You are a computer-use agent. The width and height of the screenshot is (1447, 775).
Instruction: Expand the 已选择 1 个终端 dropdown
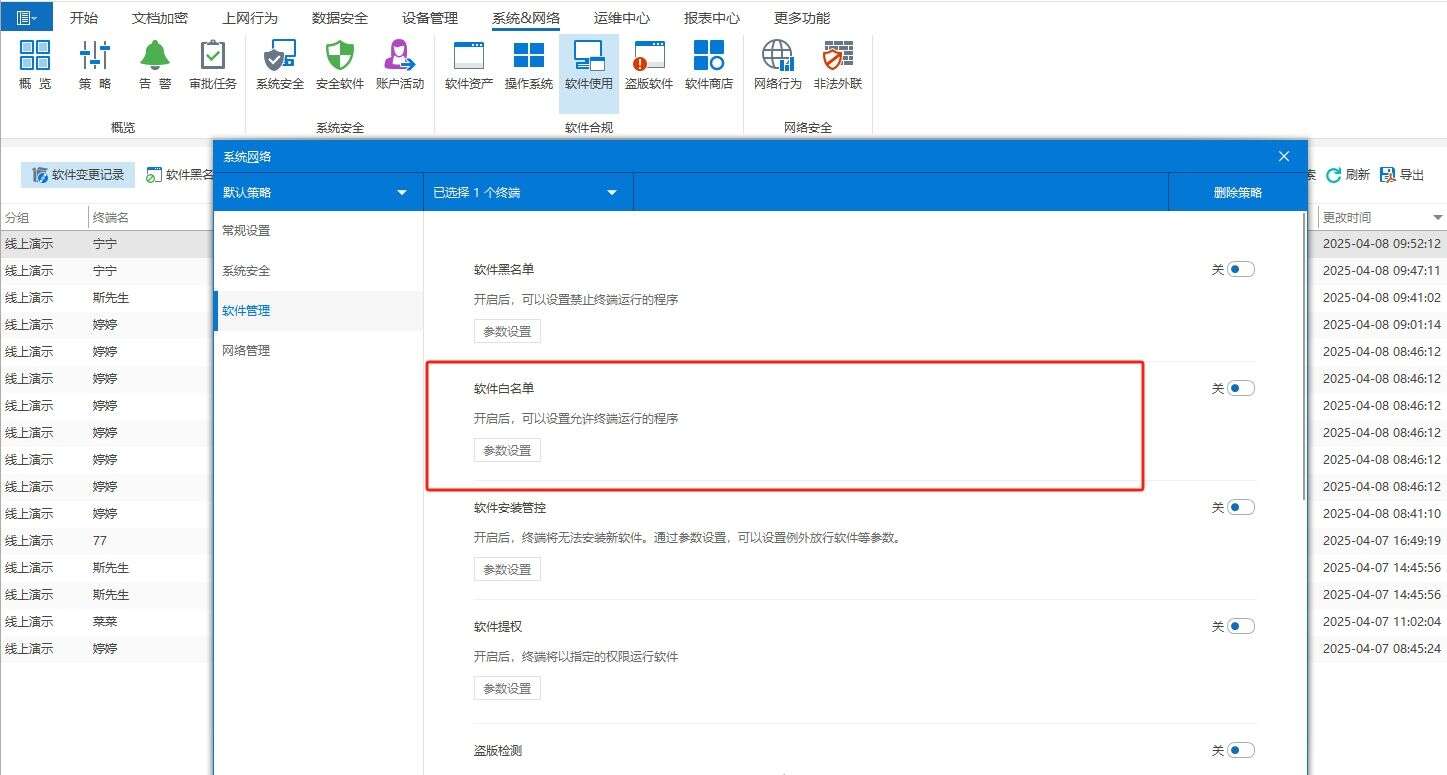[527, 191]
